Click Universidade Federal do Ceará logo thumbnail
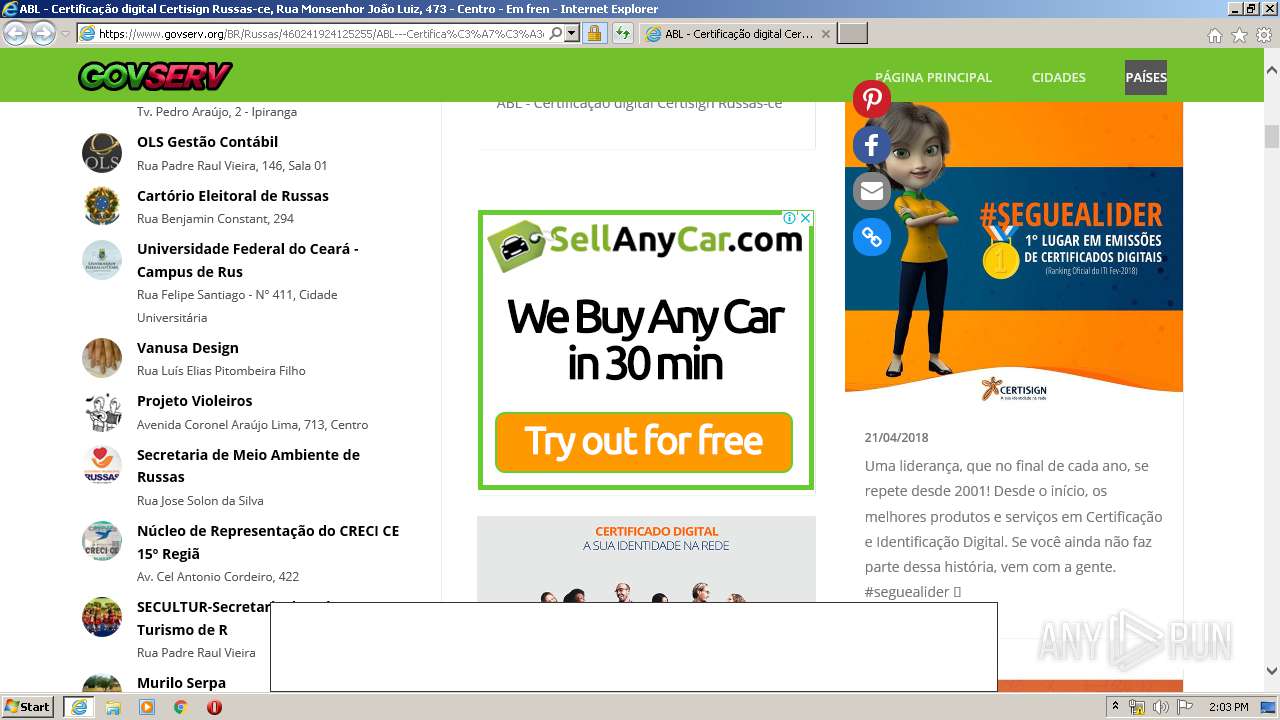Screen dimensions: 1280x720 (x=102, y=260)
